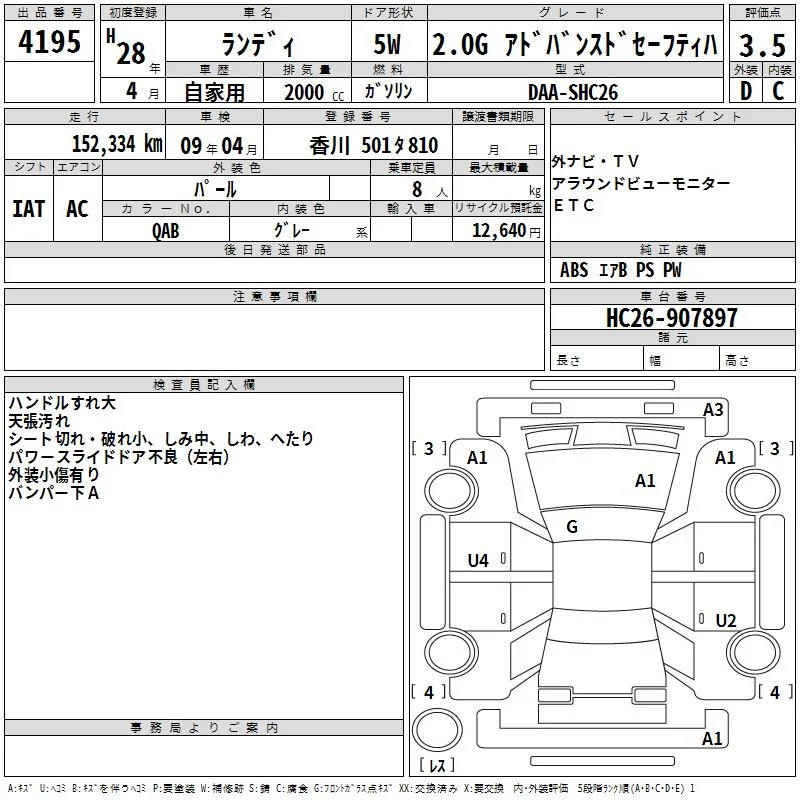Select the U2 dent mark on right side
This screenshot has height=800, width=800.
pyautogui.click(x=726, y=620)
